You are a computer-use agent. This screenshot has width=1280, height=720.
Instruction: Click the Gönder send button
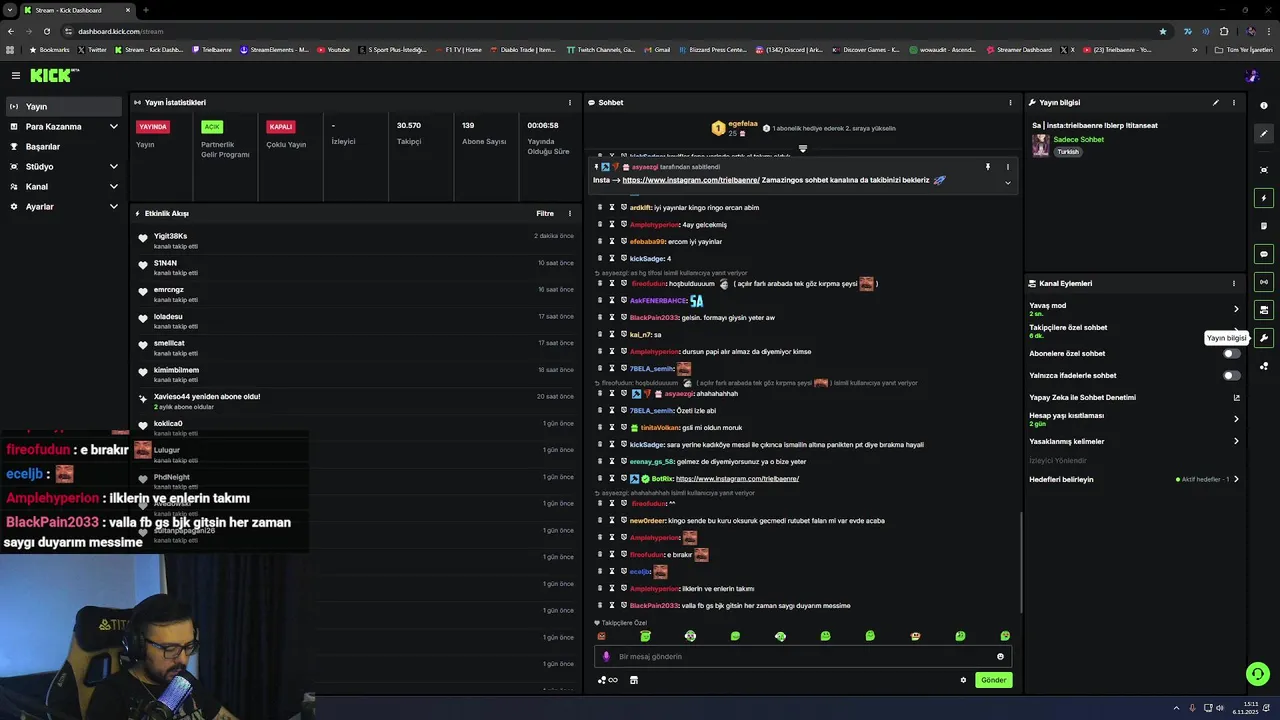coord(993,680)
